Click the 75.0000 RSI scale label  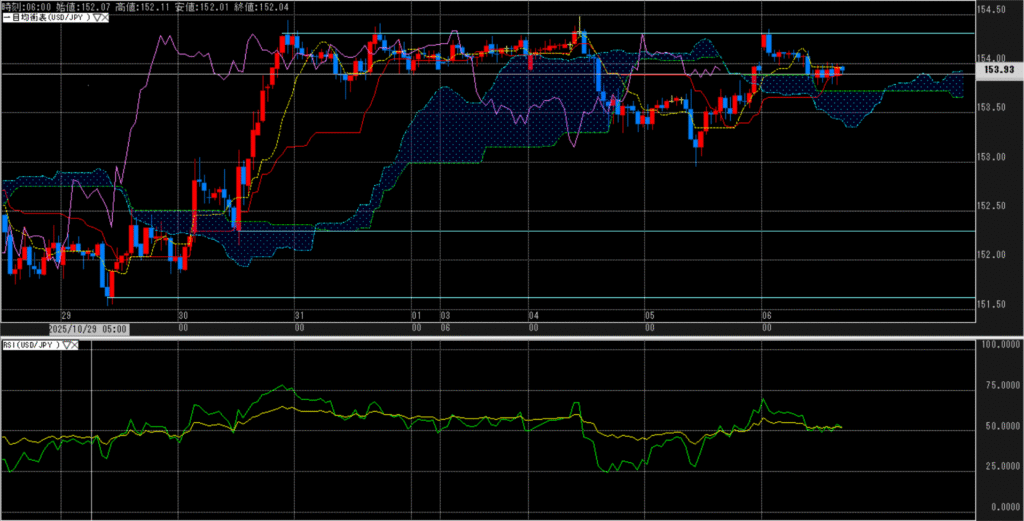(x=997, y=383)
